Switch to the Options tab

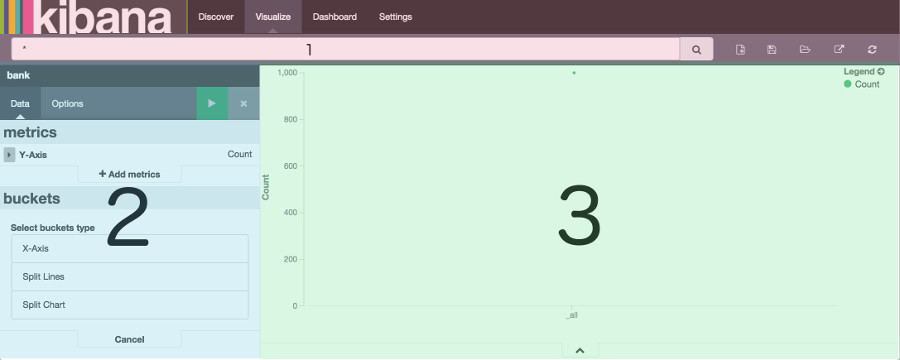pos(67,104)
